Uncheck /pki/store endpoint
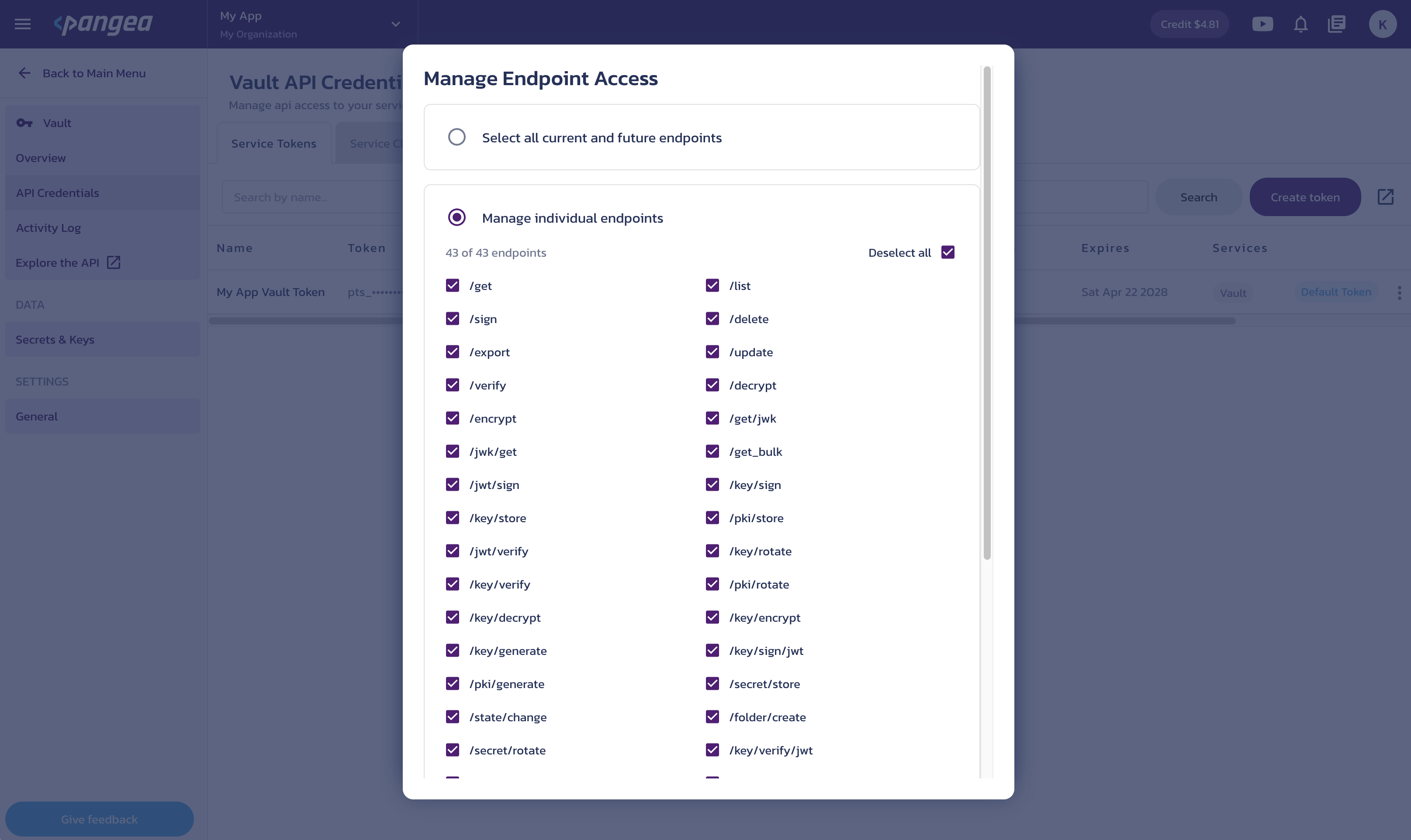This screenshot has height=840, width=1411. (x=712, y=517)
